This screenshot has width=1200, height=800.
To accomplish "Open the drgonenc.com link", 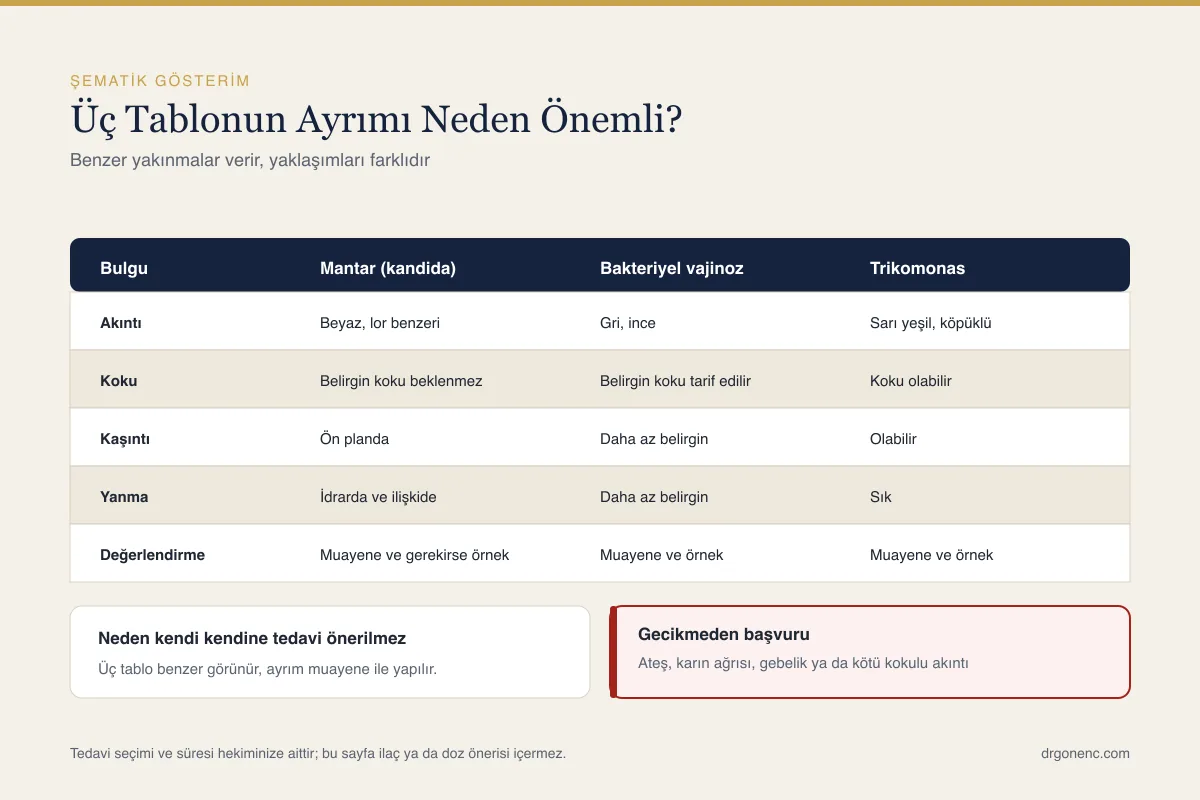I will (1085, 753).
